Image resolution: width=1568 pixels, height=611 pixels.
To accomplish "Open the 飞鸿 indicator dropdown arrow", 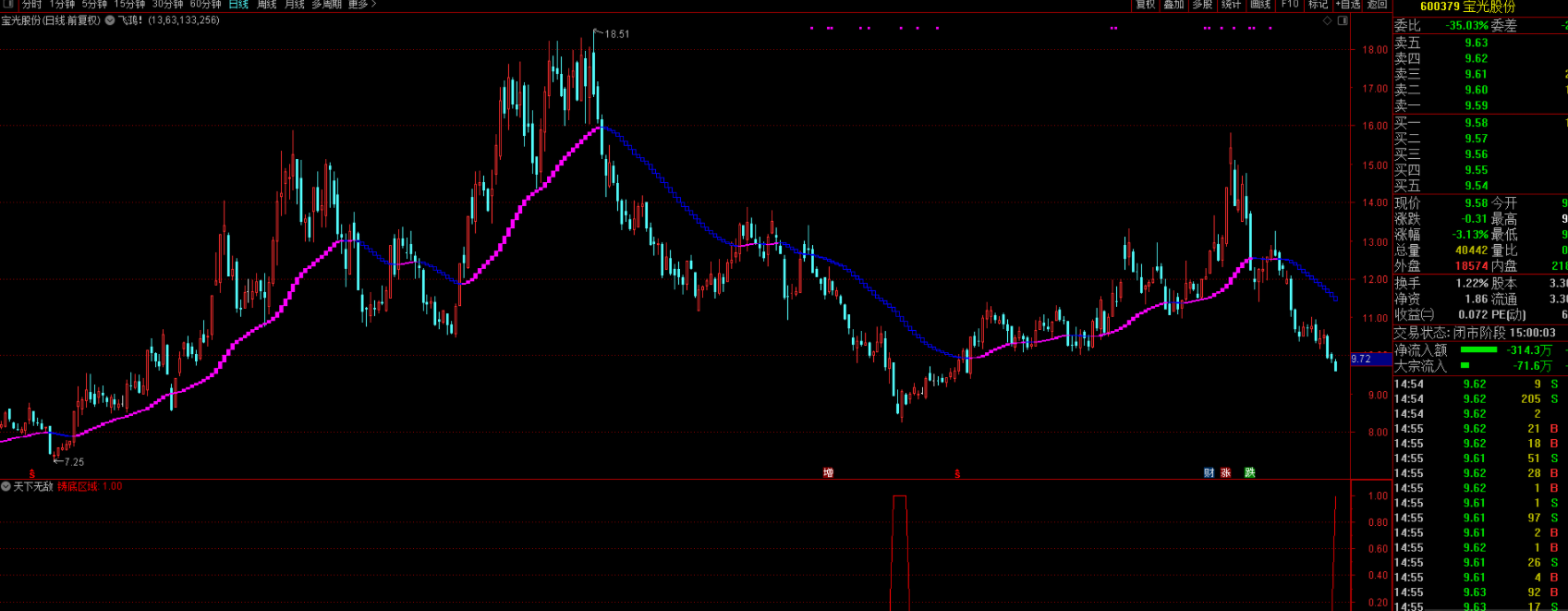I will click(x=111, y=20).
